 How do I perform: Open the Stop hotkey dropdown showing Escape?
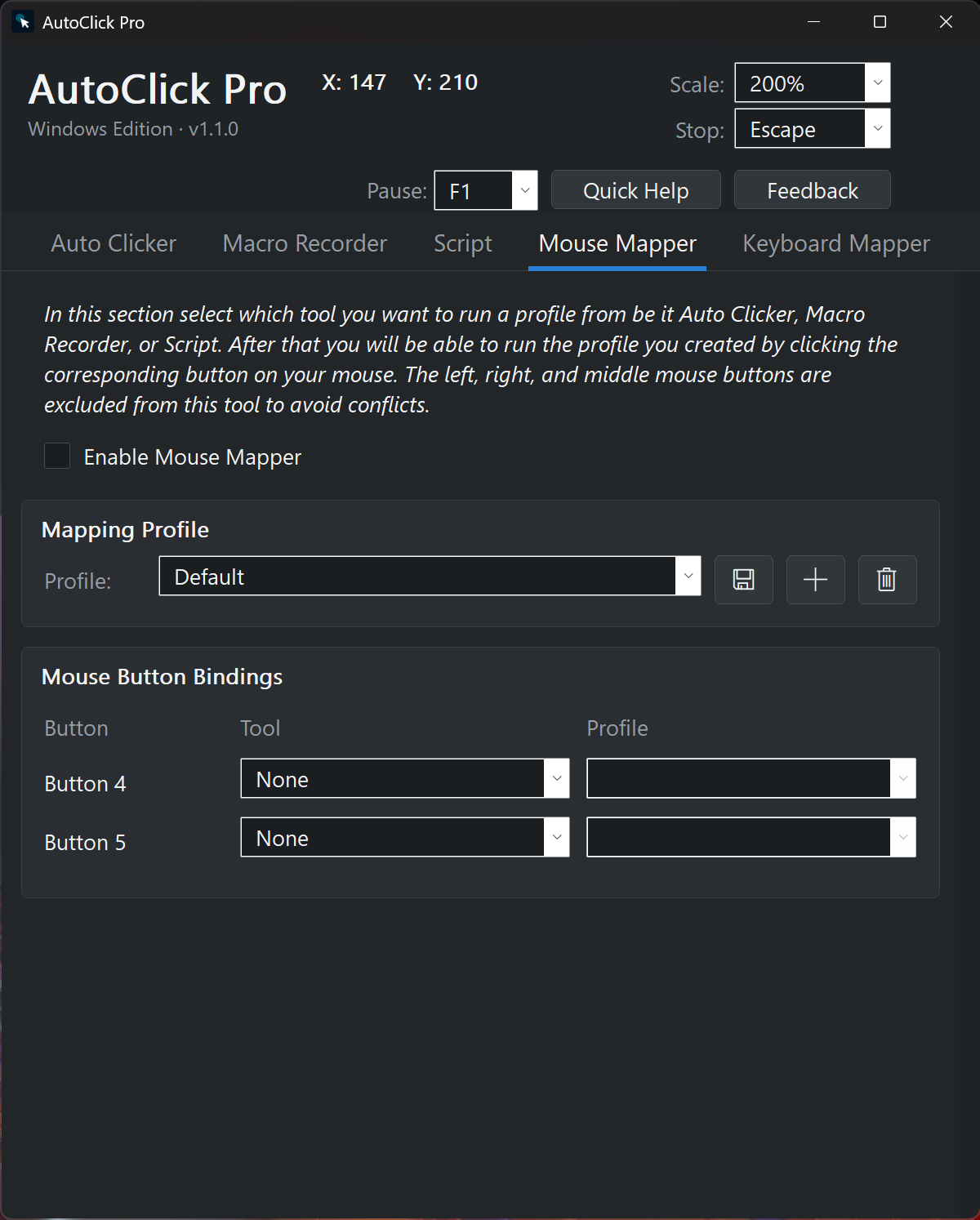(x=813, y=128)
